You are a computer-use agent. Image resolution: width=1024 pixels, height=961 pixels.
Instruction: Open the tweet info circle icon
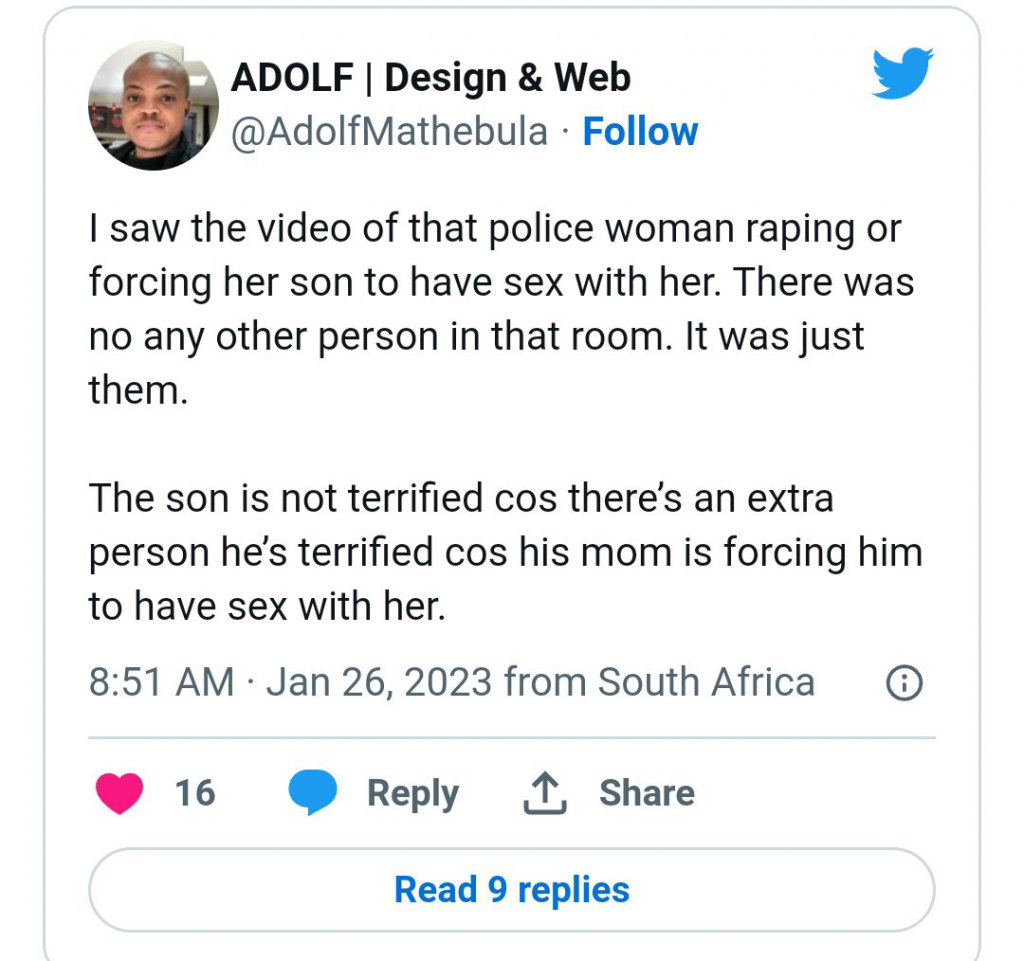(x=904, y=684)
